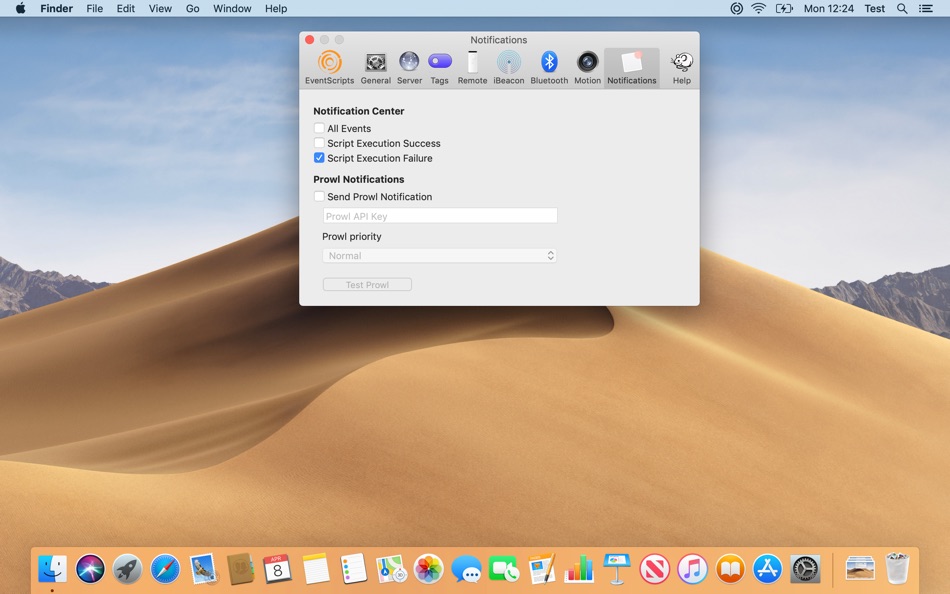Image resolution: width=950 pixels, height=594 pixels.
Task: Click the Test Prowl button
Action: click(x=367, y=284)
